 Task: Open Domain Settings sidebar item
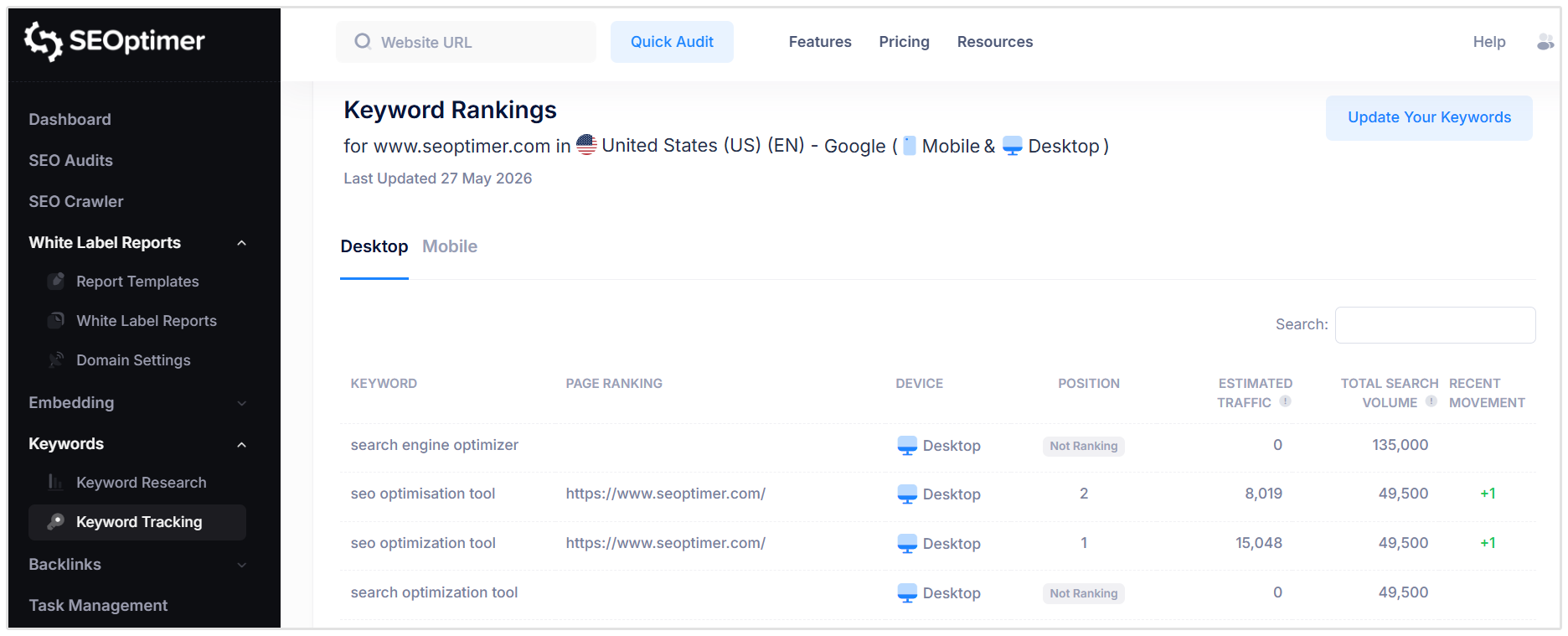click(133, 360)
